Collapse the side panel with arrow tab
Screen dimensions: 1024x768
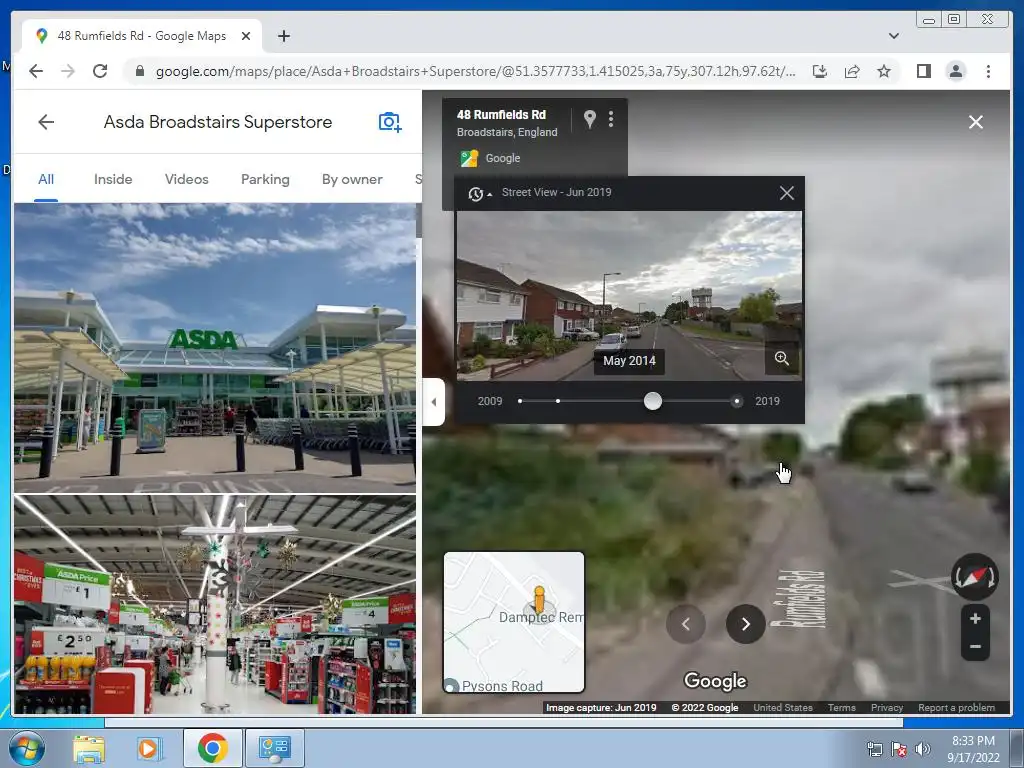[x=434, y=402]
